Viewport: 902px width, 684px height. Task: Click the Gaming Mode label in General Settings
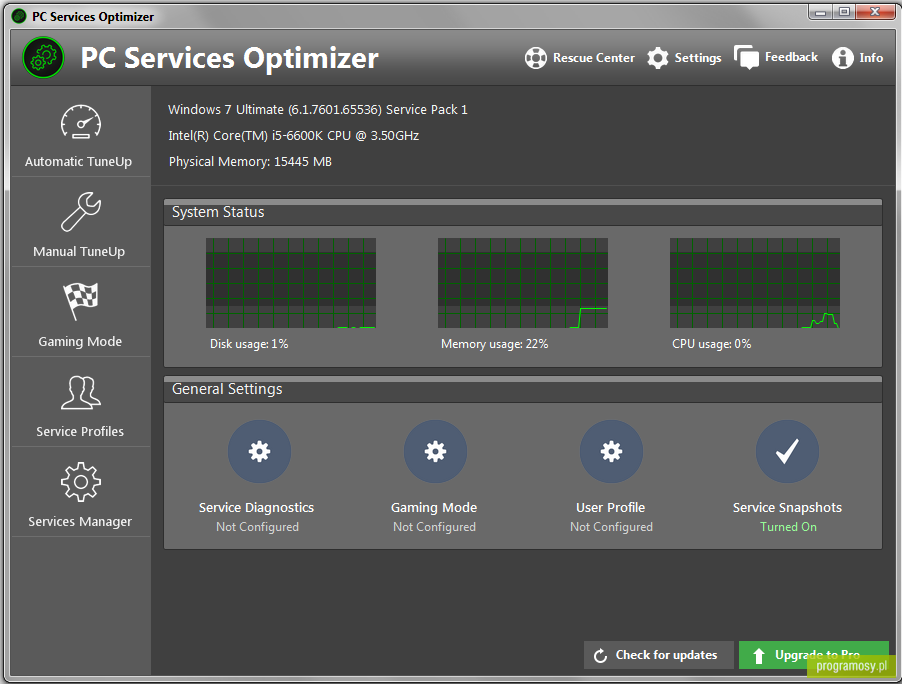coord(434,507)
